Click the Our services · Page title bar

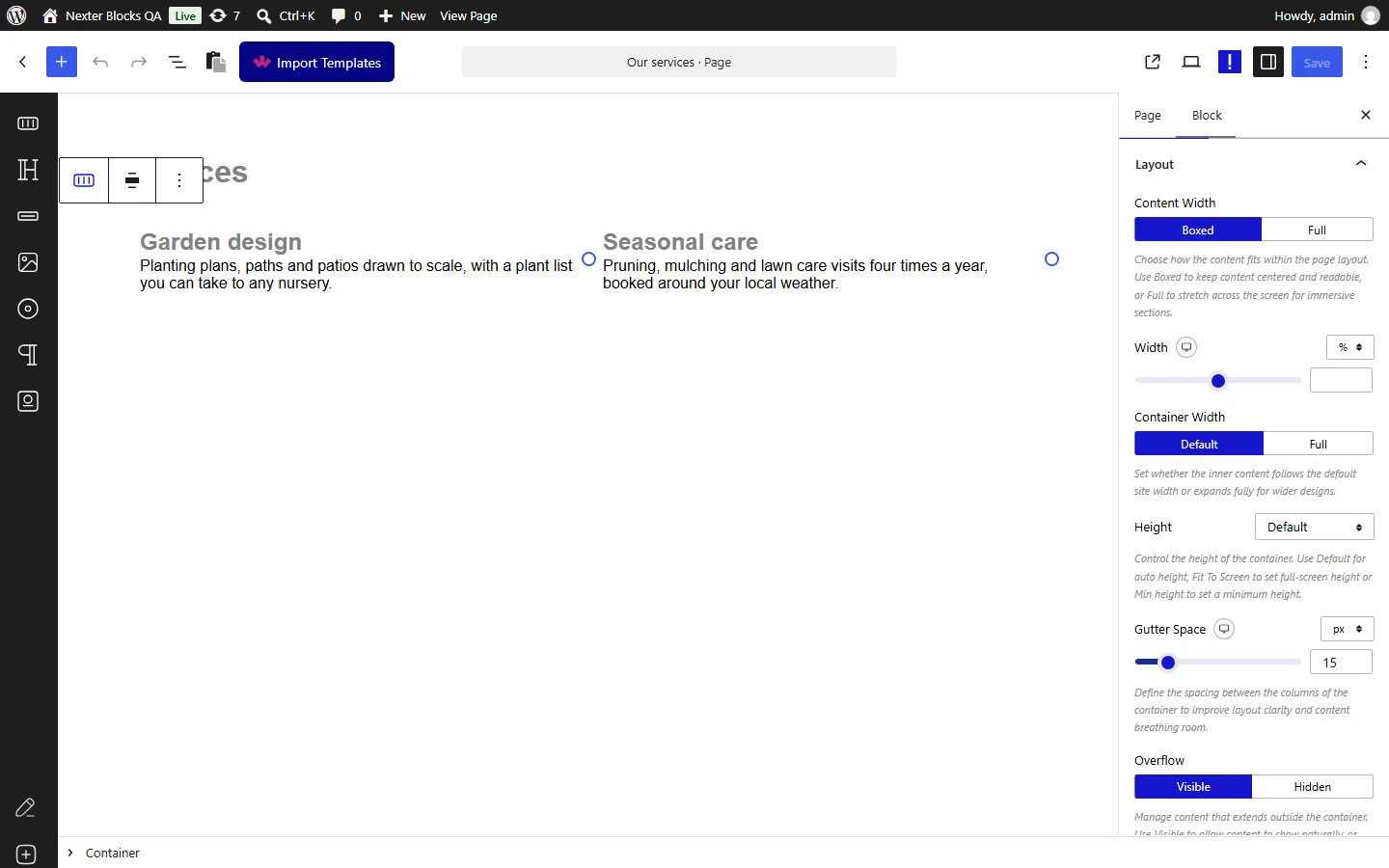point(679,62)
